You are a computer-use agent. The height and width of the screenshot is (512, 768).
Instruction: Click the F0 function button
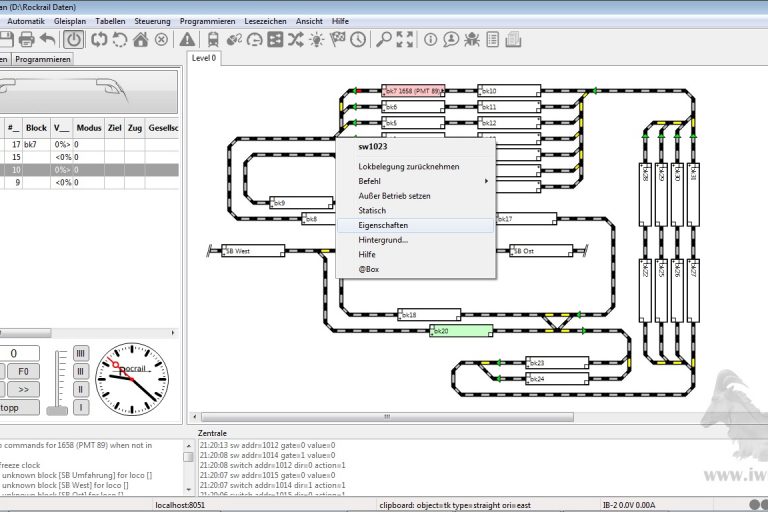23,371
